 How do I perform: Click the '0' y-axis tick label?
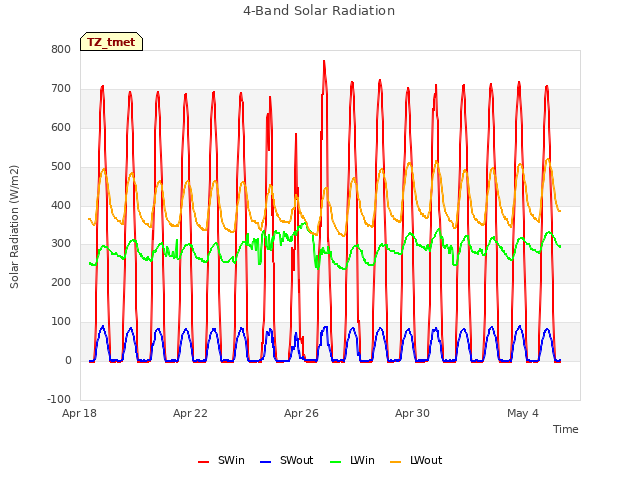(x=69, y=361)
